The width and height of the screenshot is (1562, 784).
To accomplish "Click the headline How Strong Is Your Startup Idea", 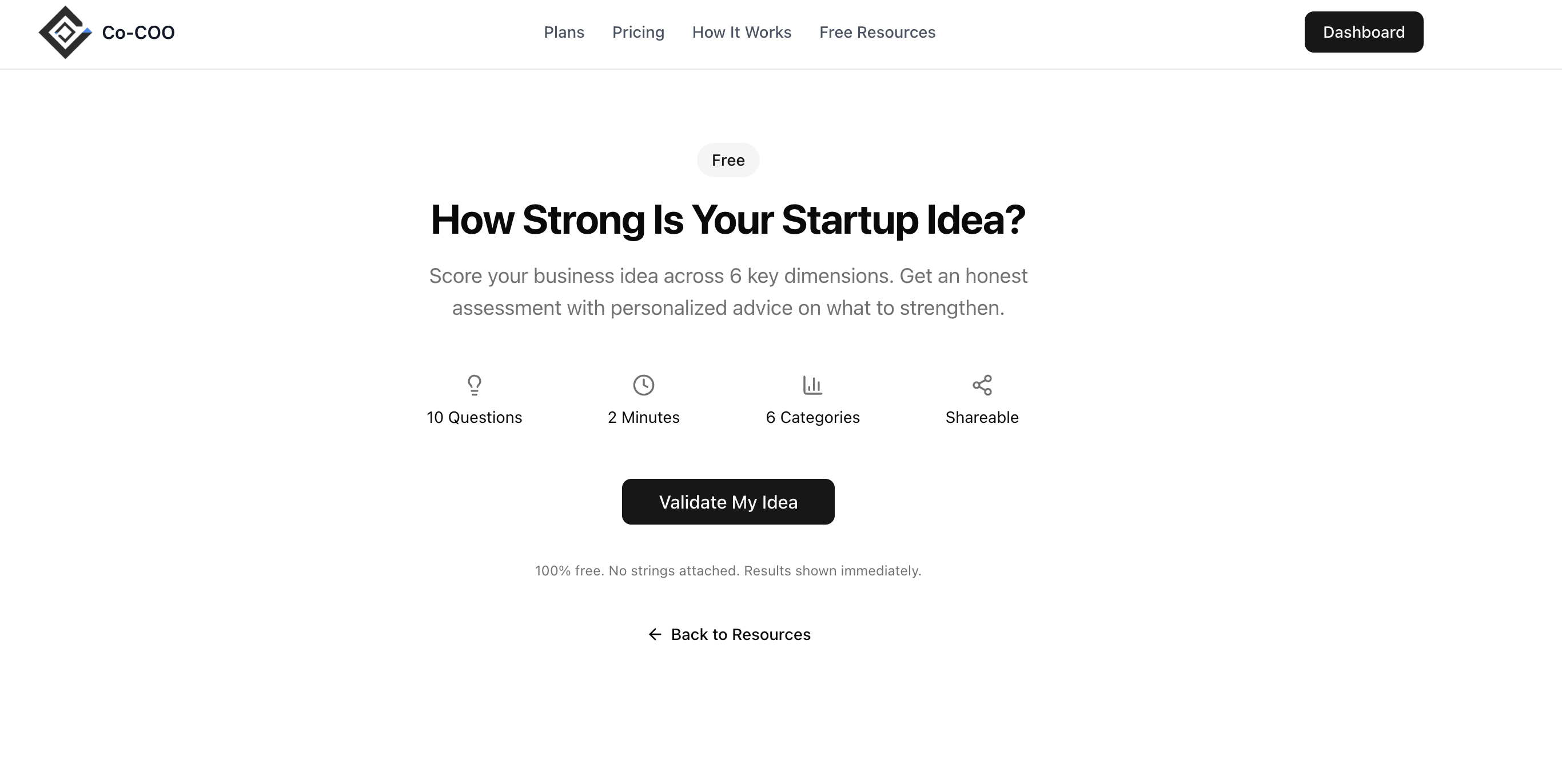I will tap(728, 220).
